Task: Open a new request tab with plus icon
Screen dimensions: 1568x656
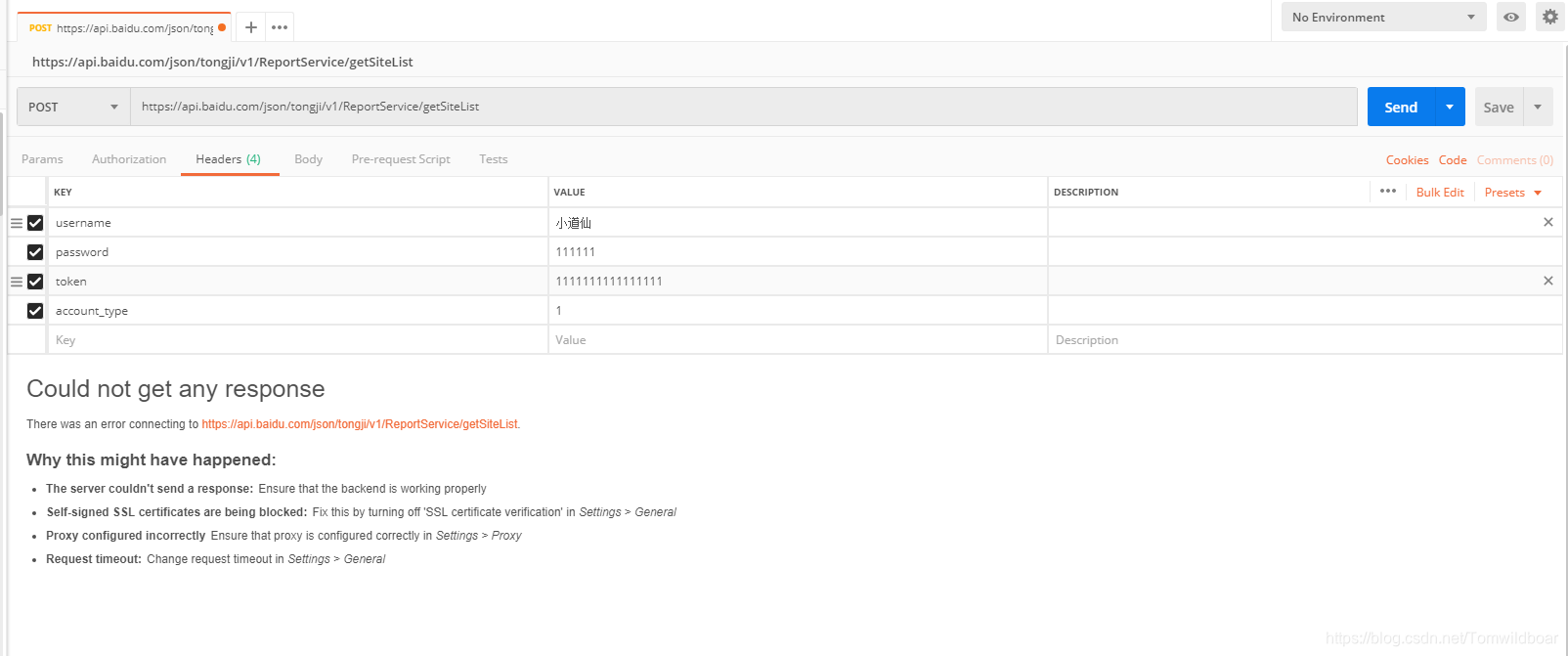Action: [251, 27]
